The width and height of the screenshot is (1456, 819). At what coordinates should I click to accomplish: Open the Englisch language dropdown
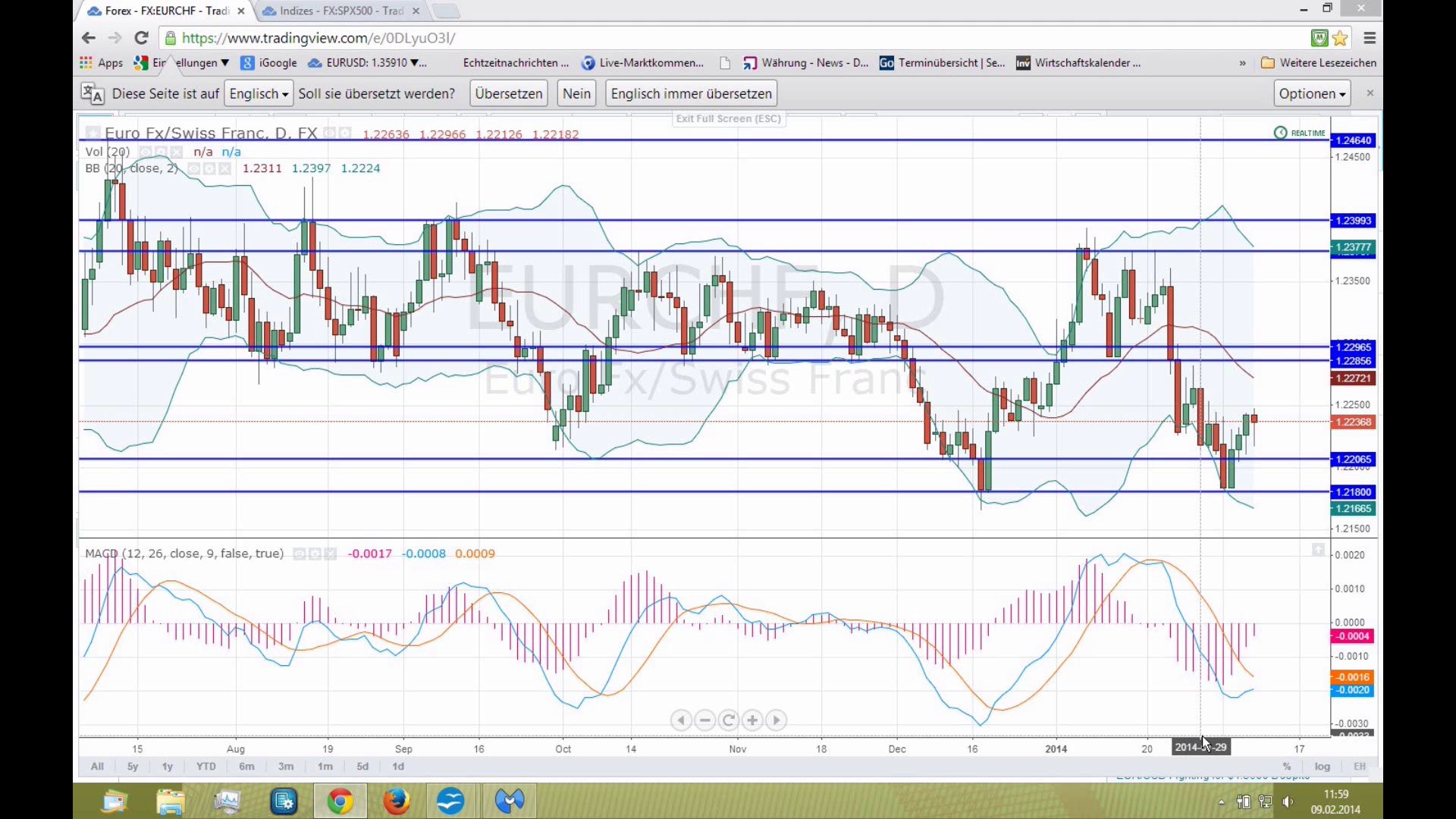[x=258, y=94]
